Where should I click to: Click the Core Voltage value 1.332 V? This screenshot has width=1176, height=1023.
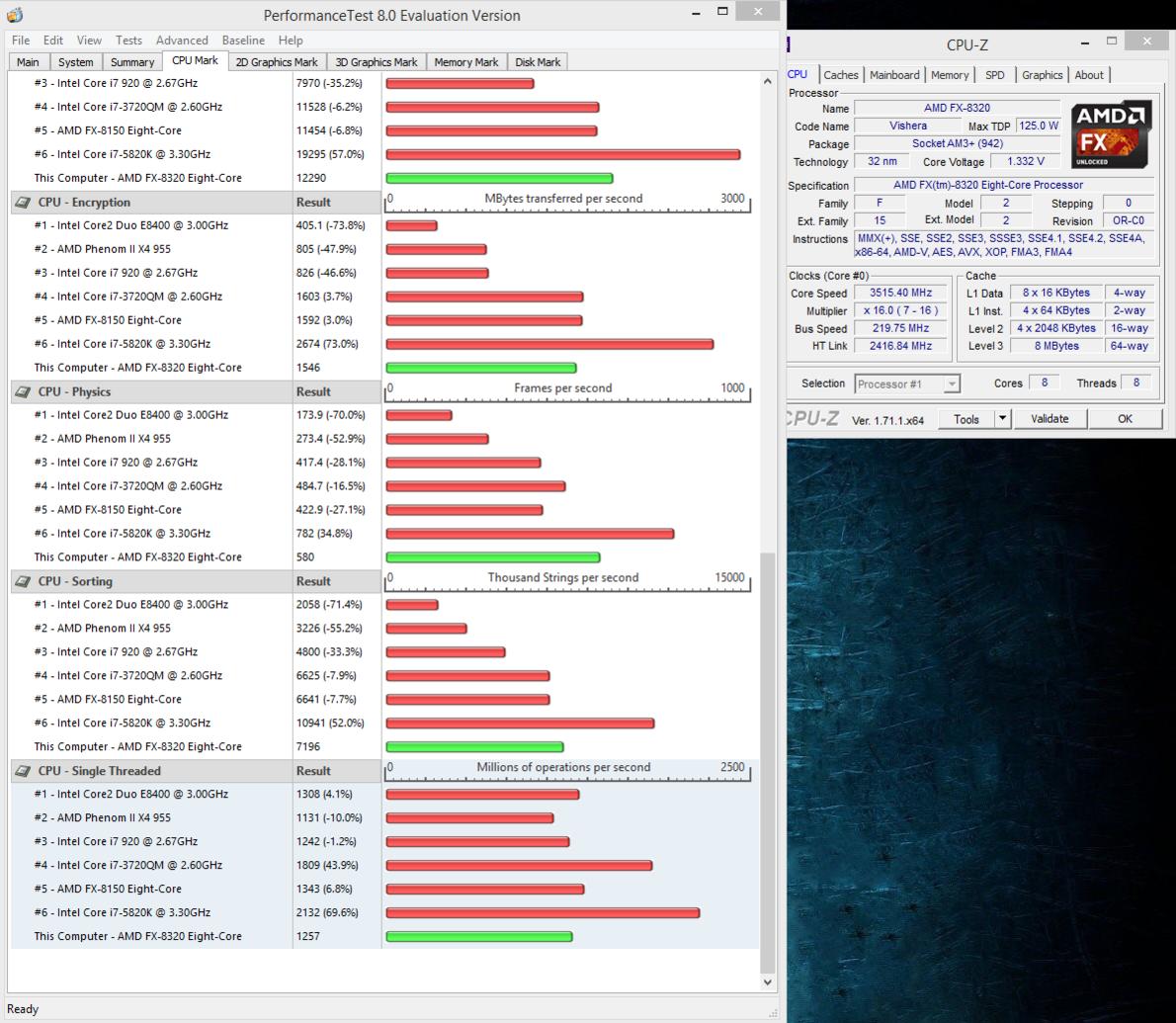click(x=1025, y=161)
